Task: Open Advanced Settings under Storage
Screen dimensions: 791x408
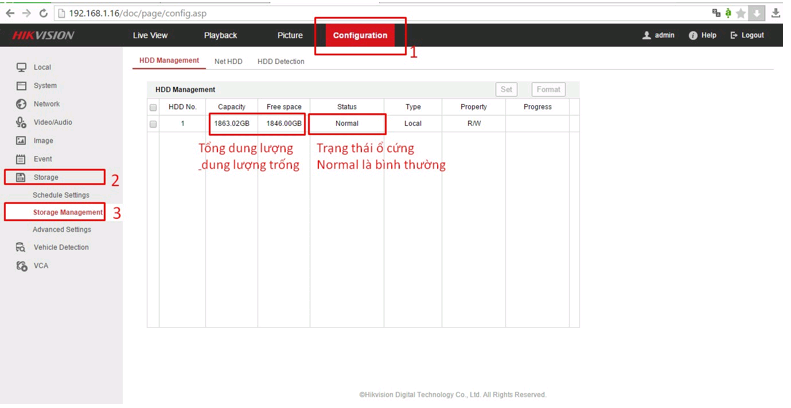Action: pos(62,230)
